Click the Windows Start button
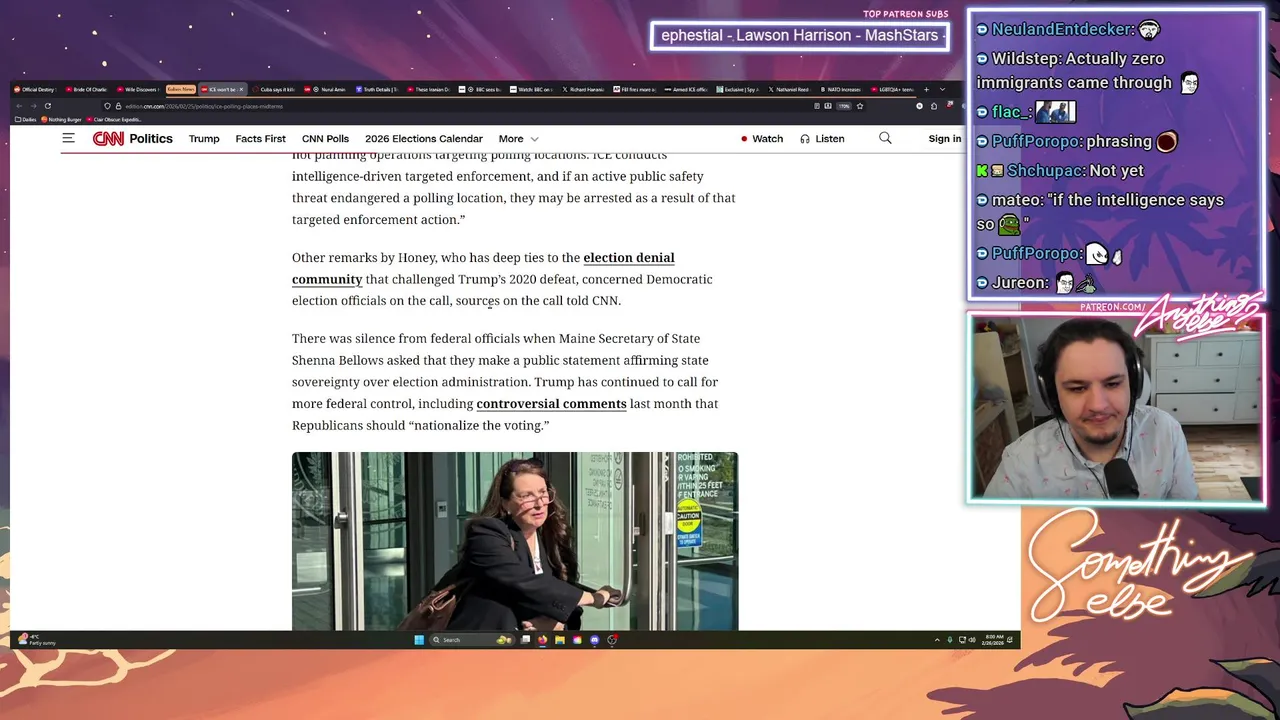The width and height of the screenshot is (1280, 720). click(x=419, y=640)
